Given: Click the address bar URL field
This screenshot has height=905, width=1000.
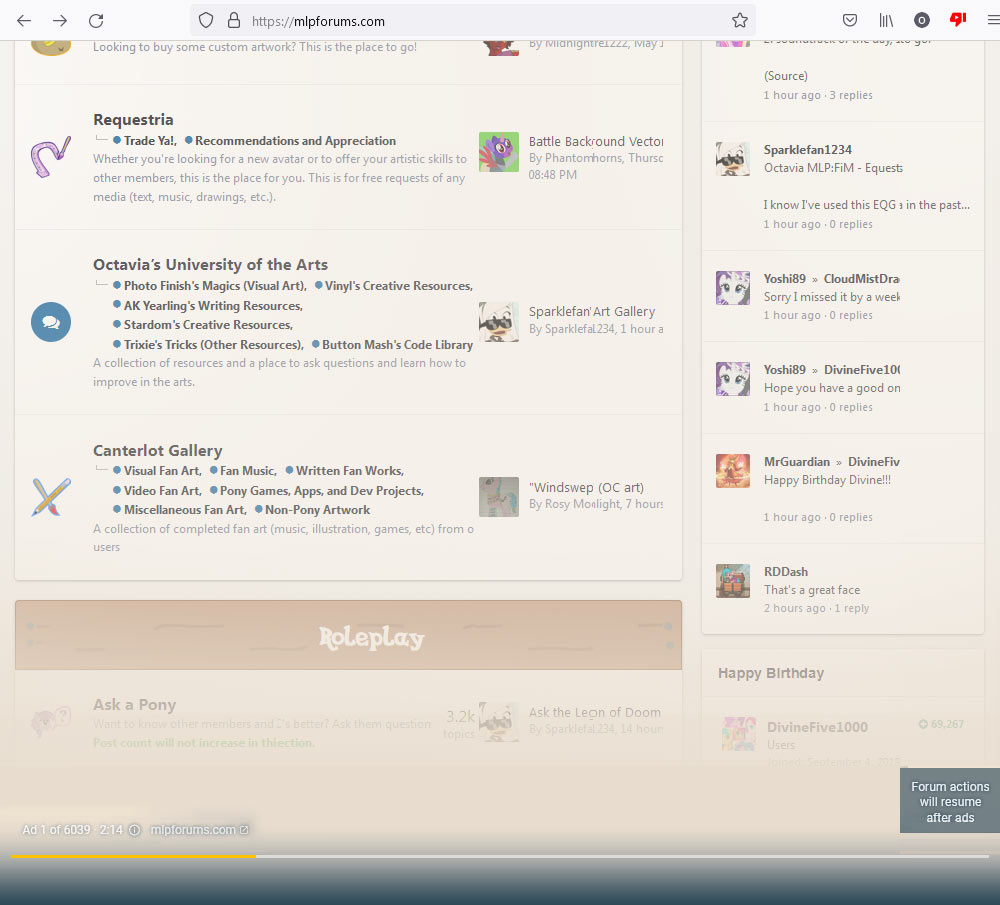Looking at the screenshot, I should click(x=480, y=20).
